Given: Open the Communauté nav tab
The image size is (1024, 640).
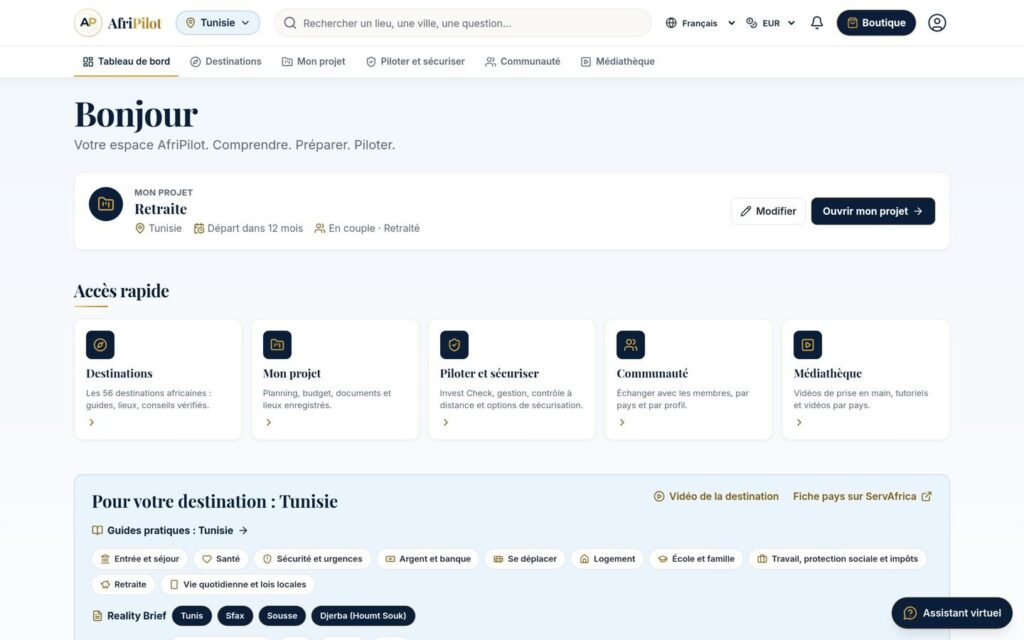Looking at the screenshot, I should 522,61.
